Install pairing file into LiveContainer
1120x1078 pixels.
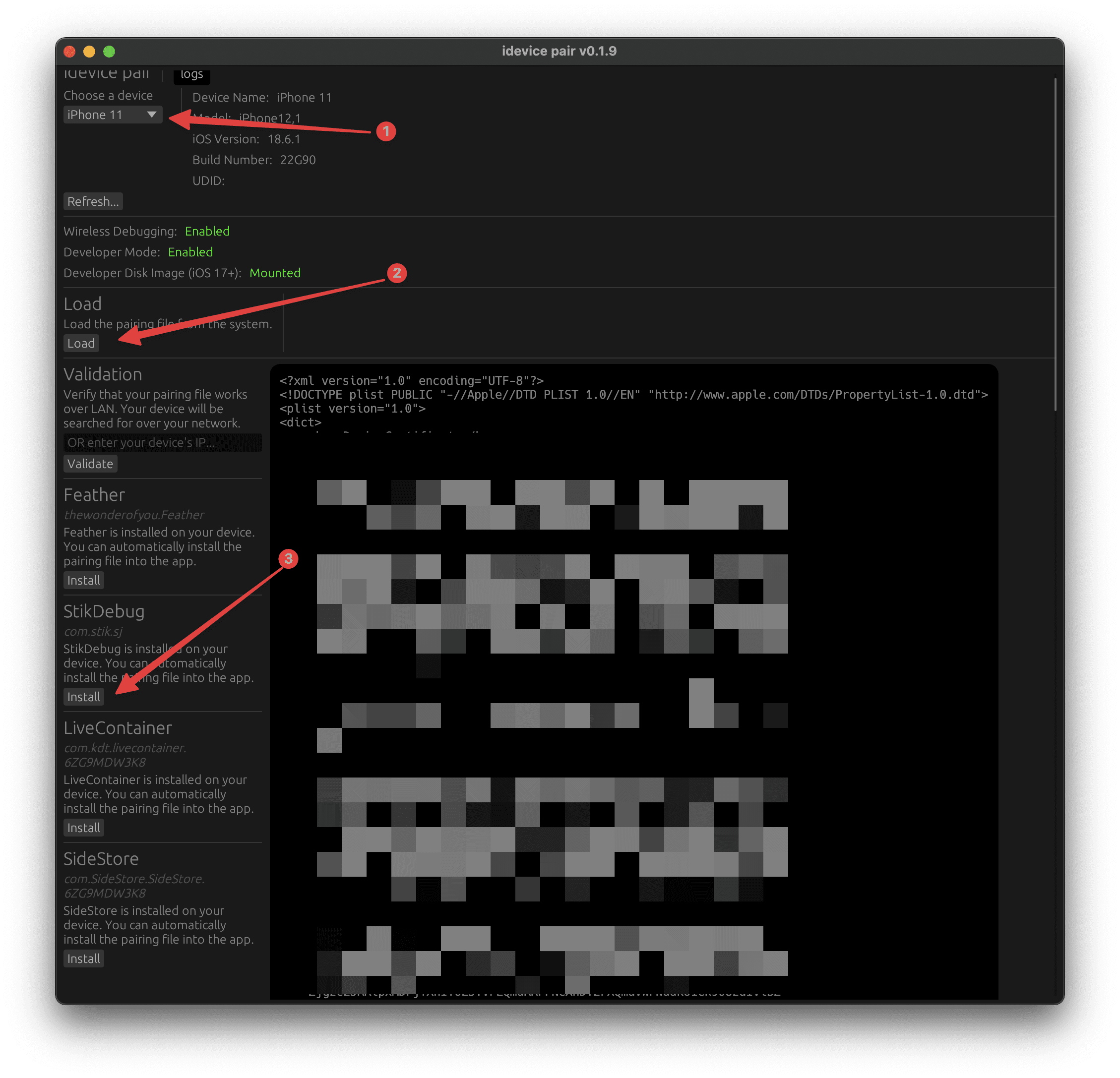pyautogui.click(x=83, y=828)
